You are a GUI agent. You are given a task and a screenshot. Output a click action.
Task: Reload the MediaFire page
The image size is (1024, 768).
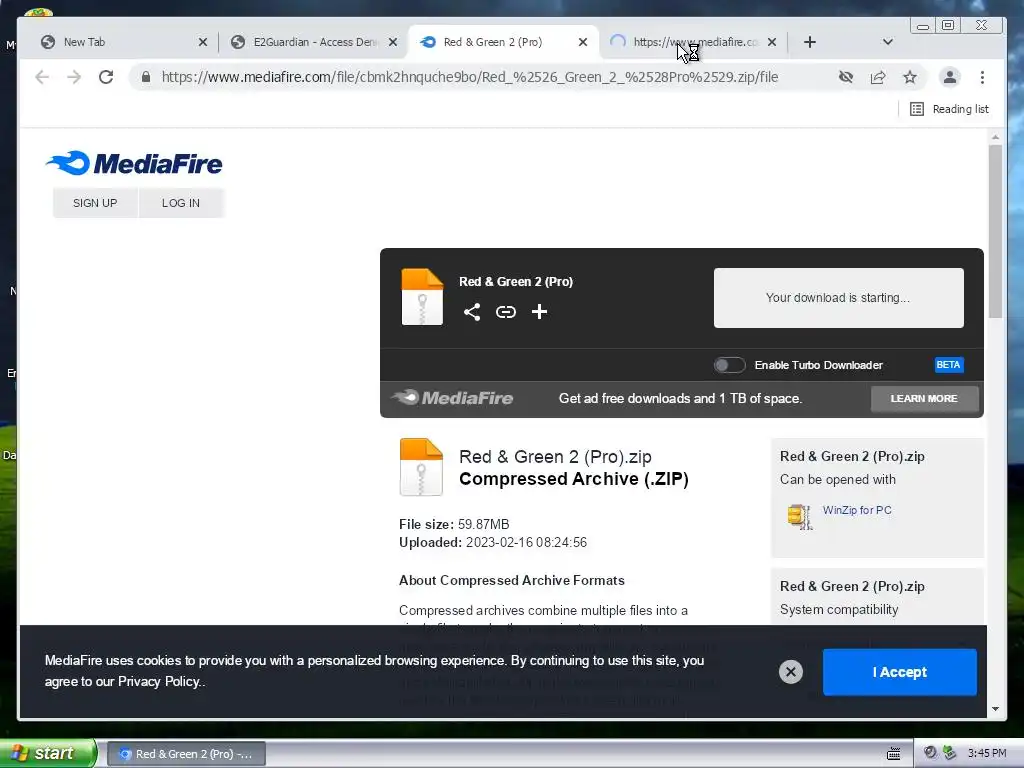point(106,77)
